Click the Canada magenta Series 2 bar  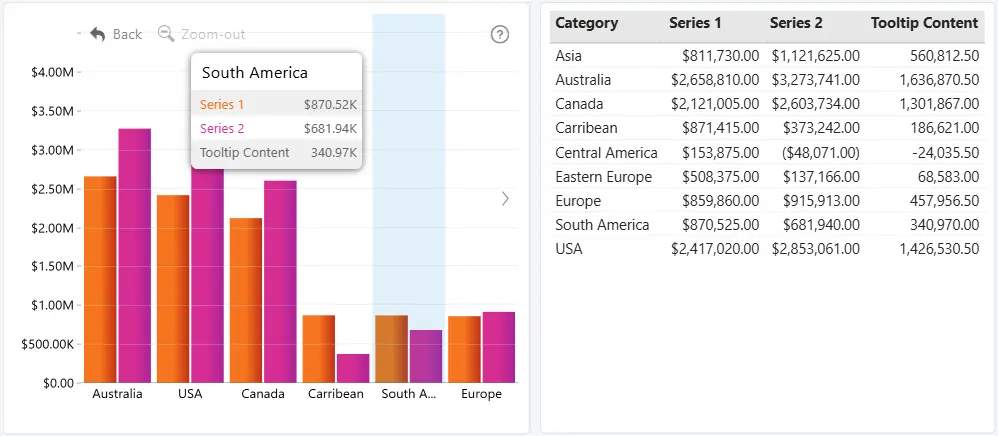(x=280, y=281)
